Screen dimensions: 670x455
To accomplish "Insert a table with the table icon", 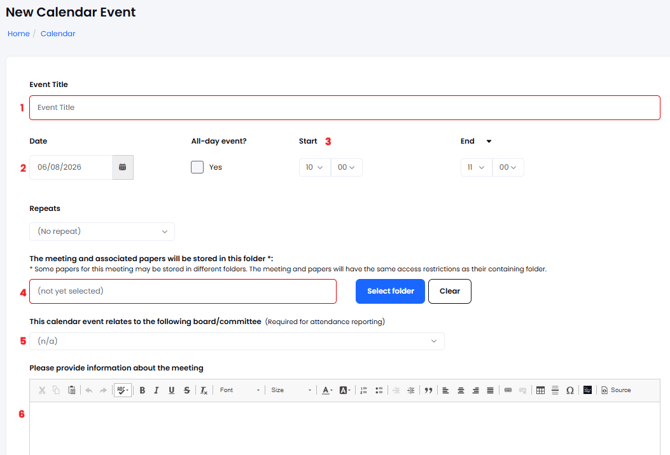I will (541, 390).
